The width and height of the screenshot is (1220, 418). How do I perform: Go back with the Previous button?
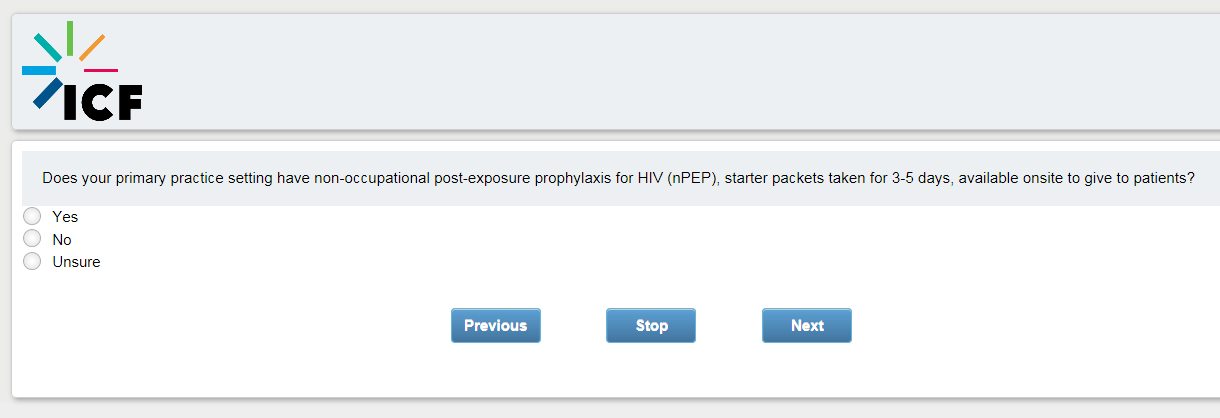[495, 325]
